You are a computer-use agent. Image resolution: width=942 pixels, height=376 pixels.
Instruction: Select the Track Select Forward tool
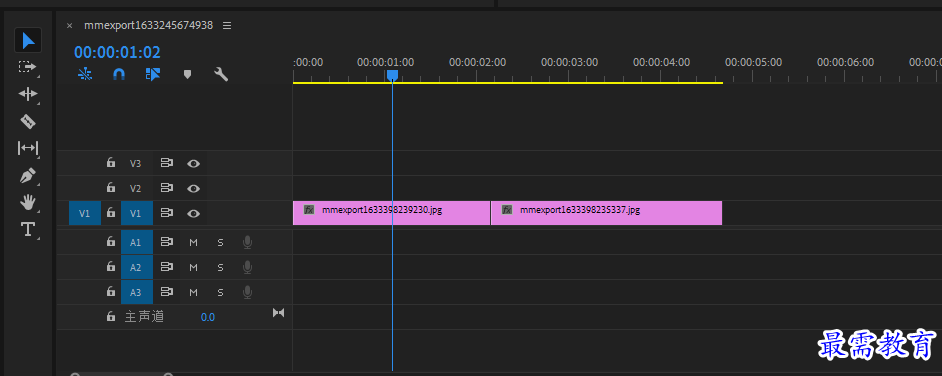pyautogui.click(x=27, y=67)
